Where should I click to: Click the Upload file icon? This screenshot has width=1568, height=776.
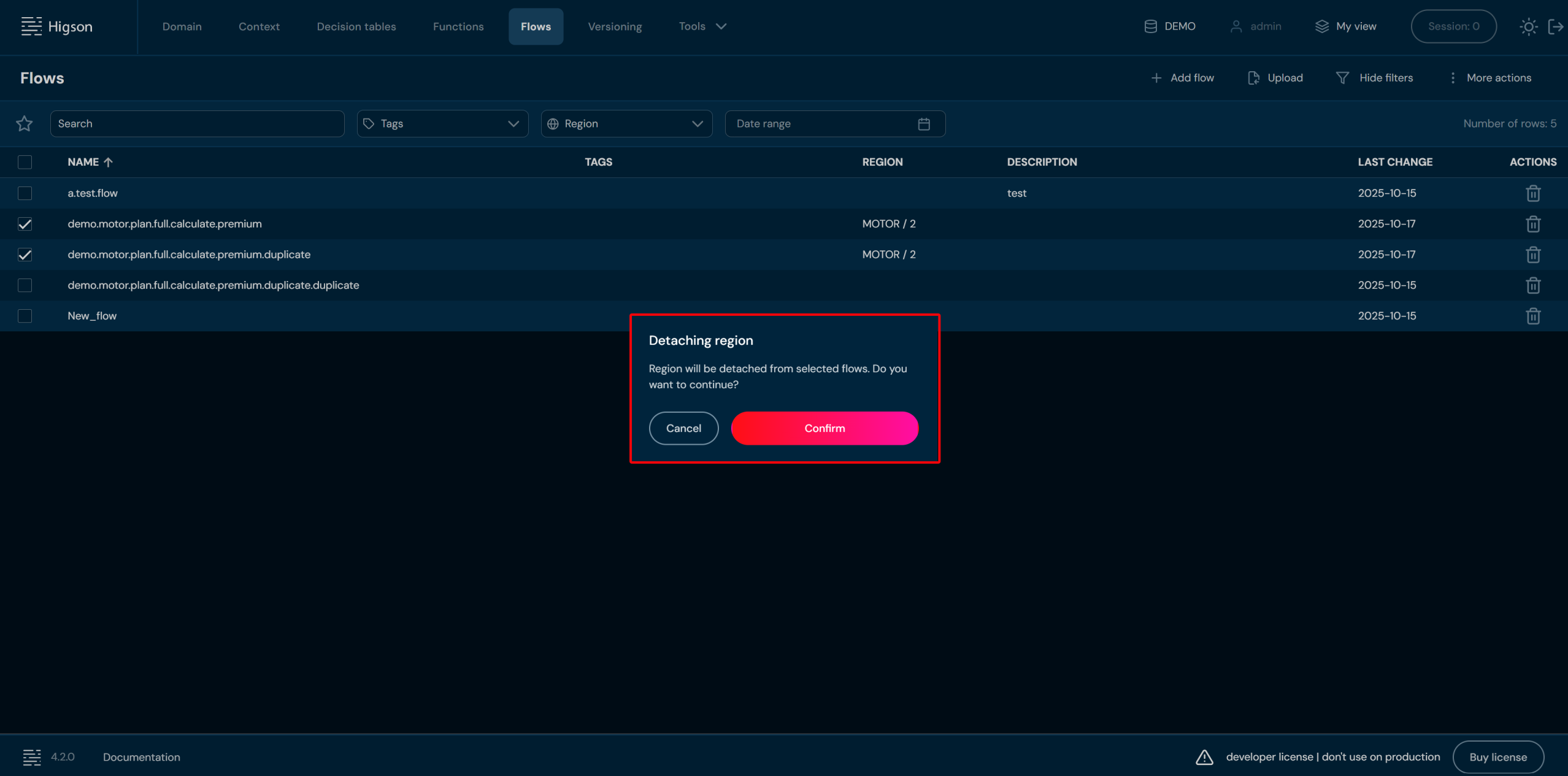pos(1253,78)
